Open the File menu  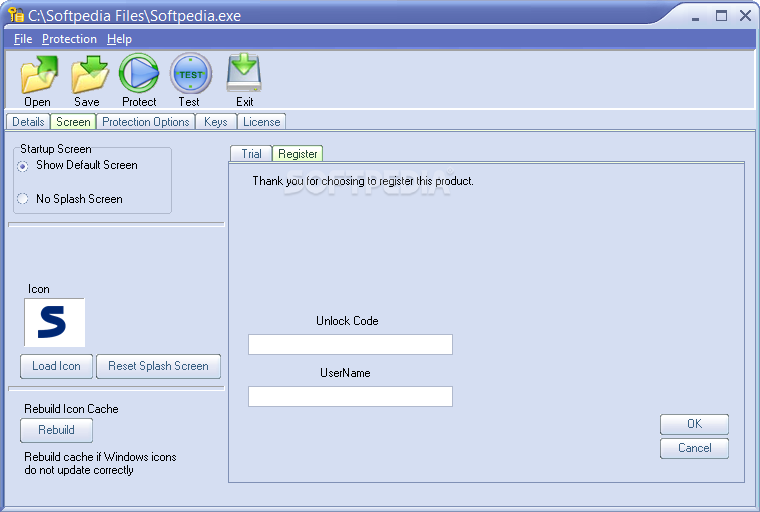(x=23, y=39)
